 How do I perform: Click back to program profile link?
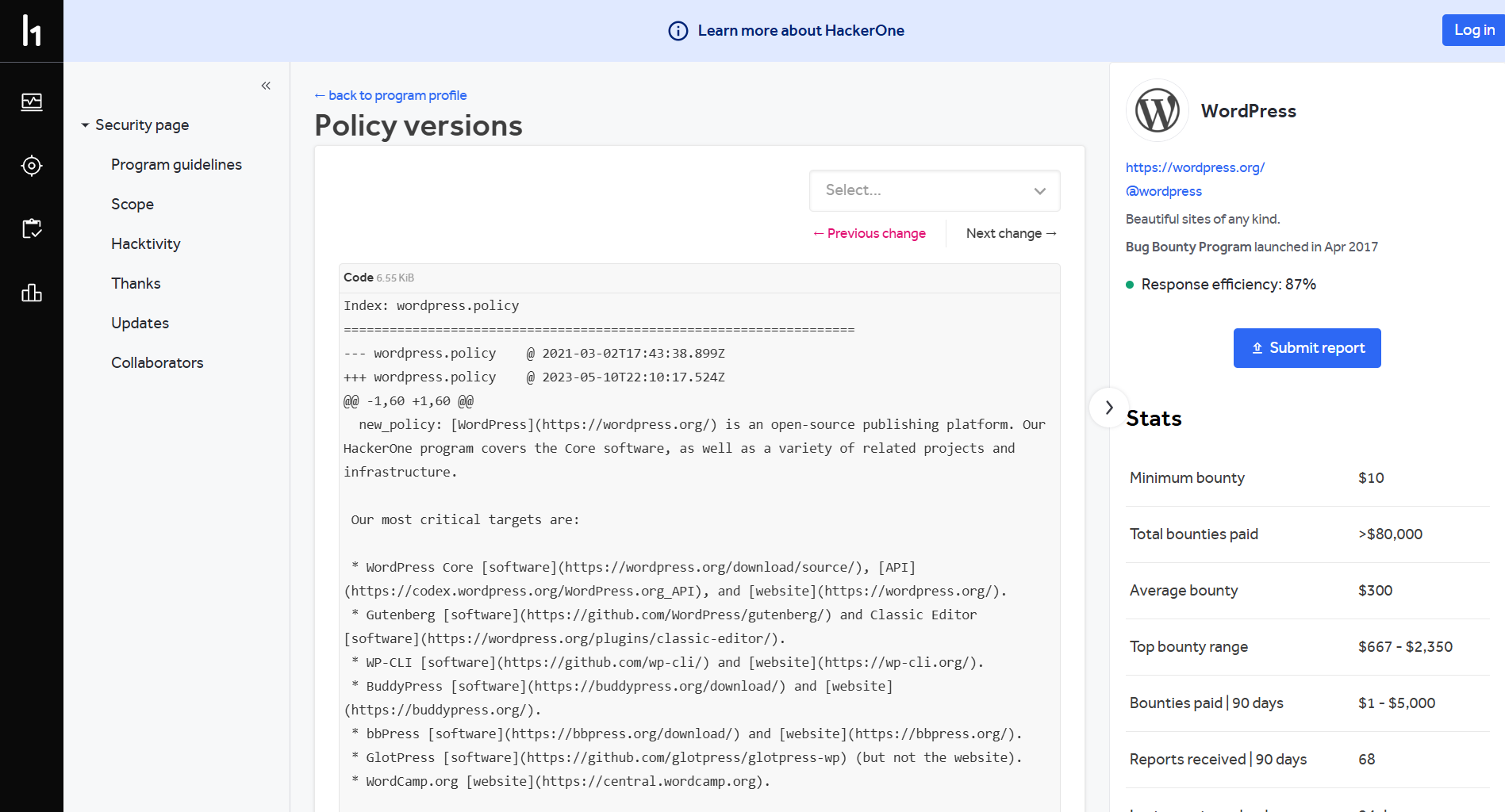[x=390, y=95]
